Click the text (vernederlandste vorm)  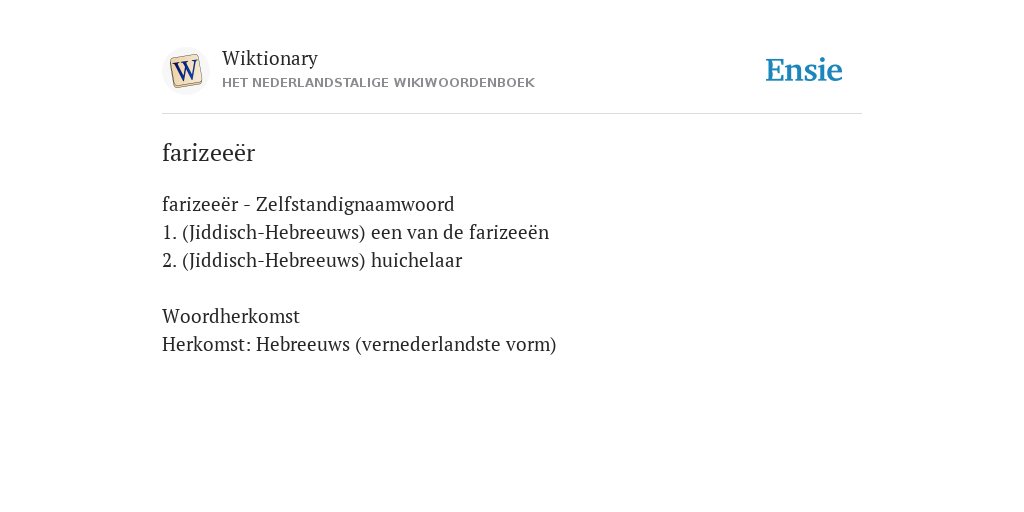[456, 345]
